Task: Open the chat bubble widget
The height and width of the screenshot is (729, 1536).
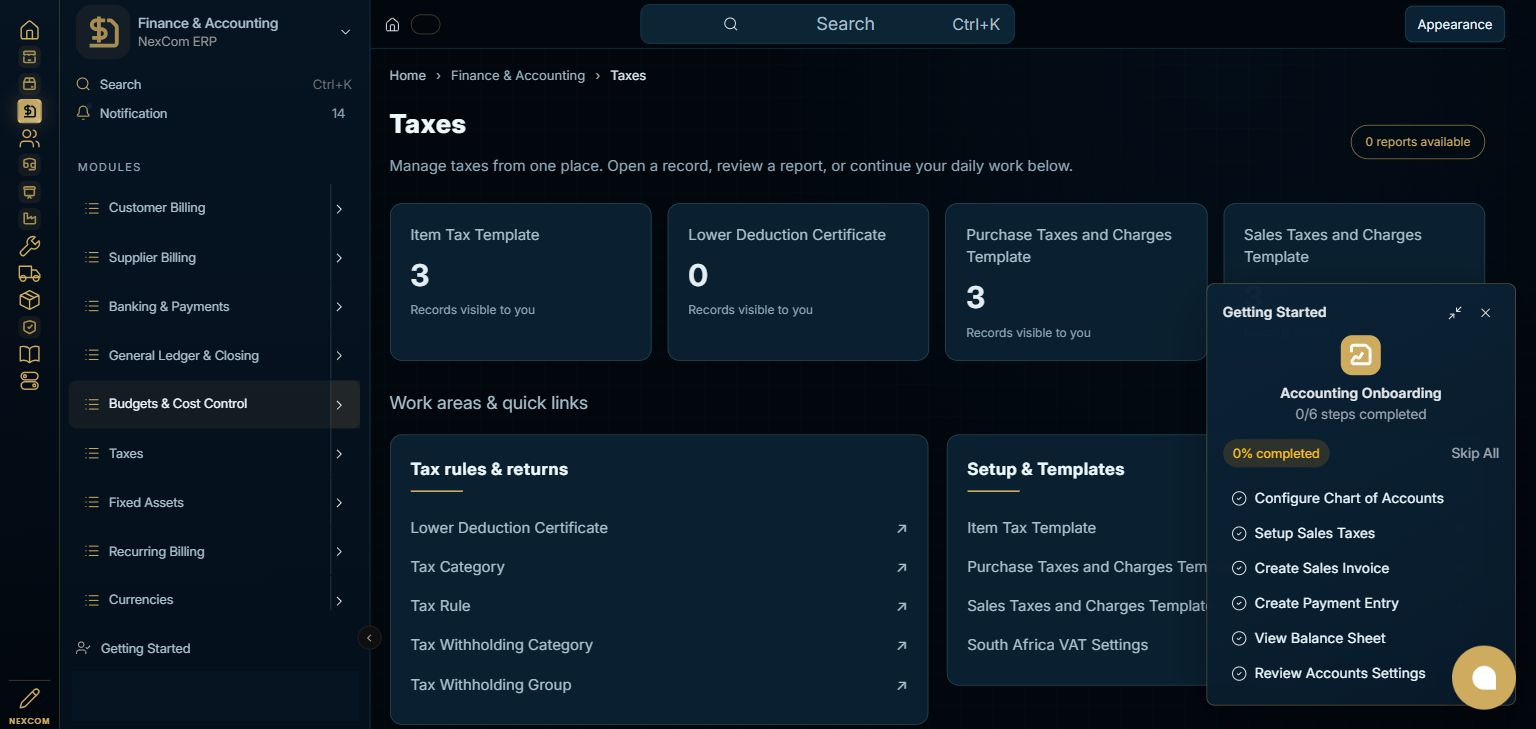Action: coord(1484,678)
